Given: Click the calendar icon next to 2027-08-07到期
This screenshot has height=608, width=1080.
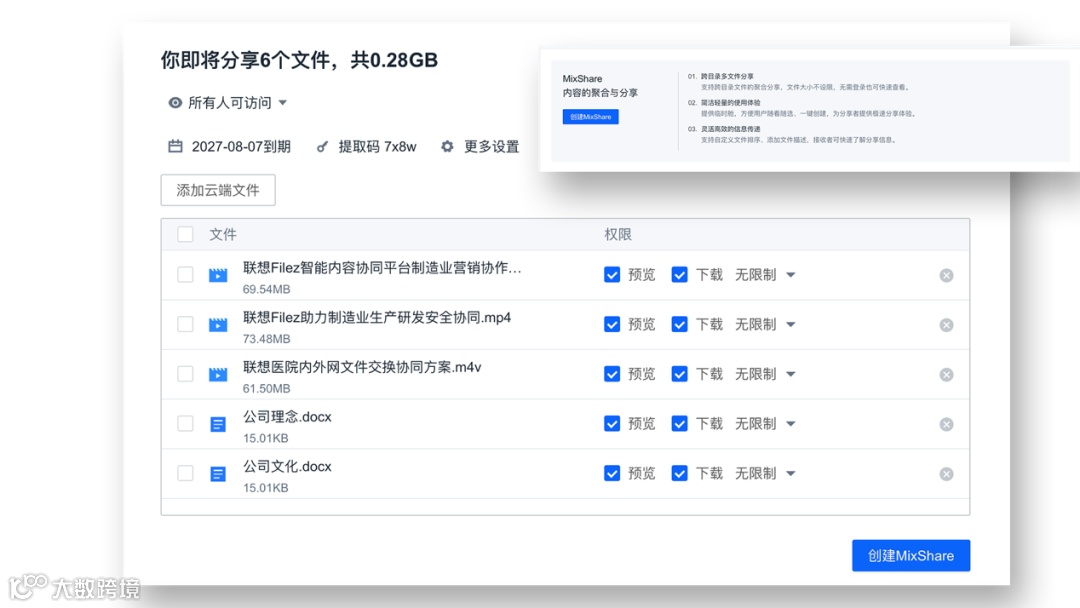Looking at the screenshot, I should [176, 146].
